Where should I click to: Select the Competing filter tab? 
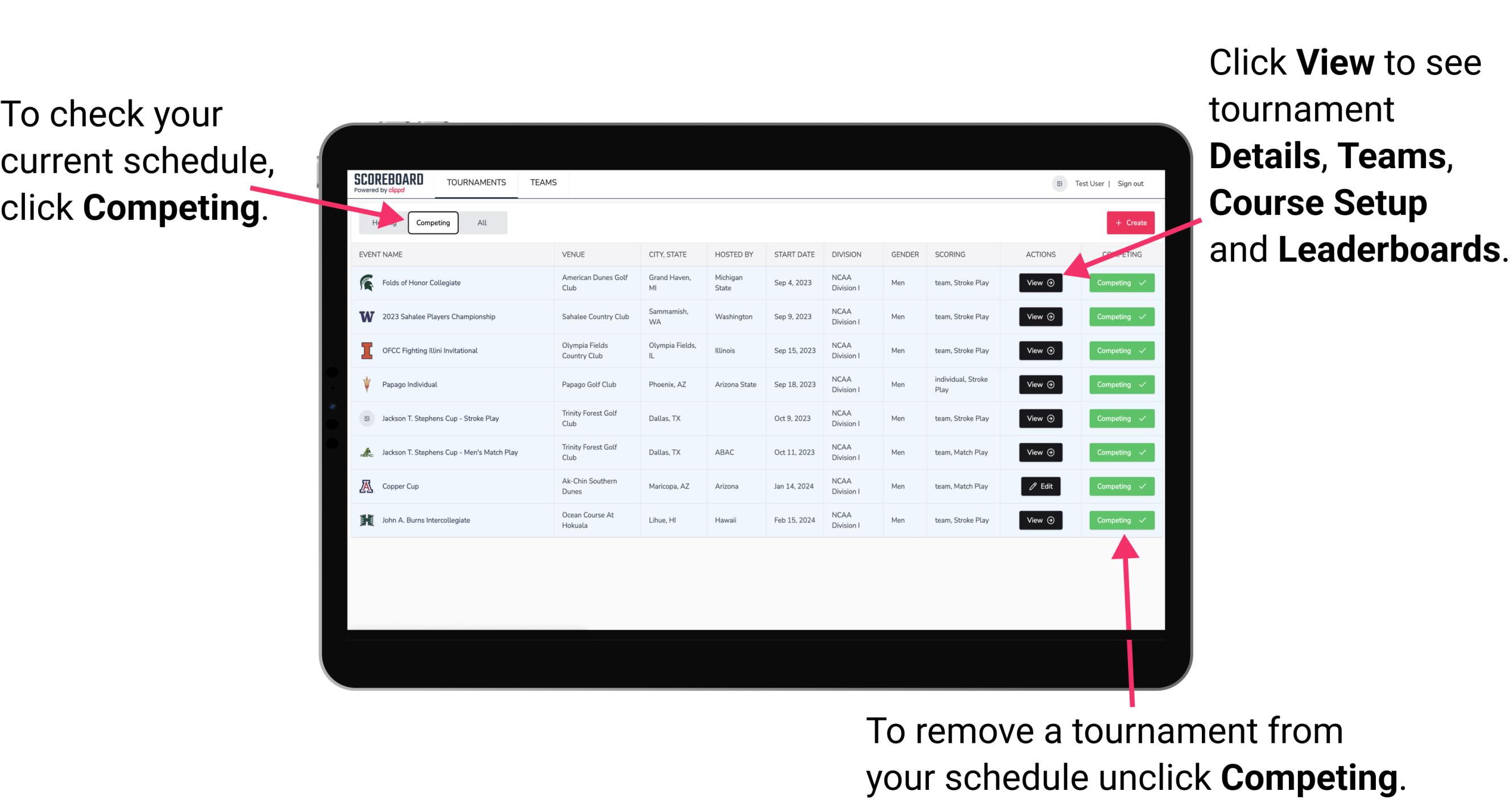pyautogui.click(x=432, y=223)
